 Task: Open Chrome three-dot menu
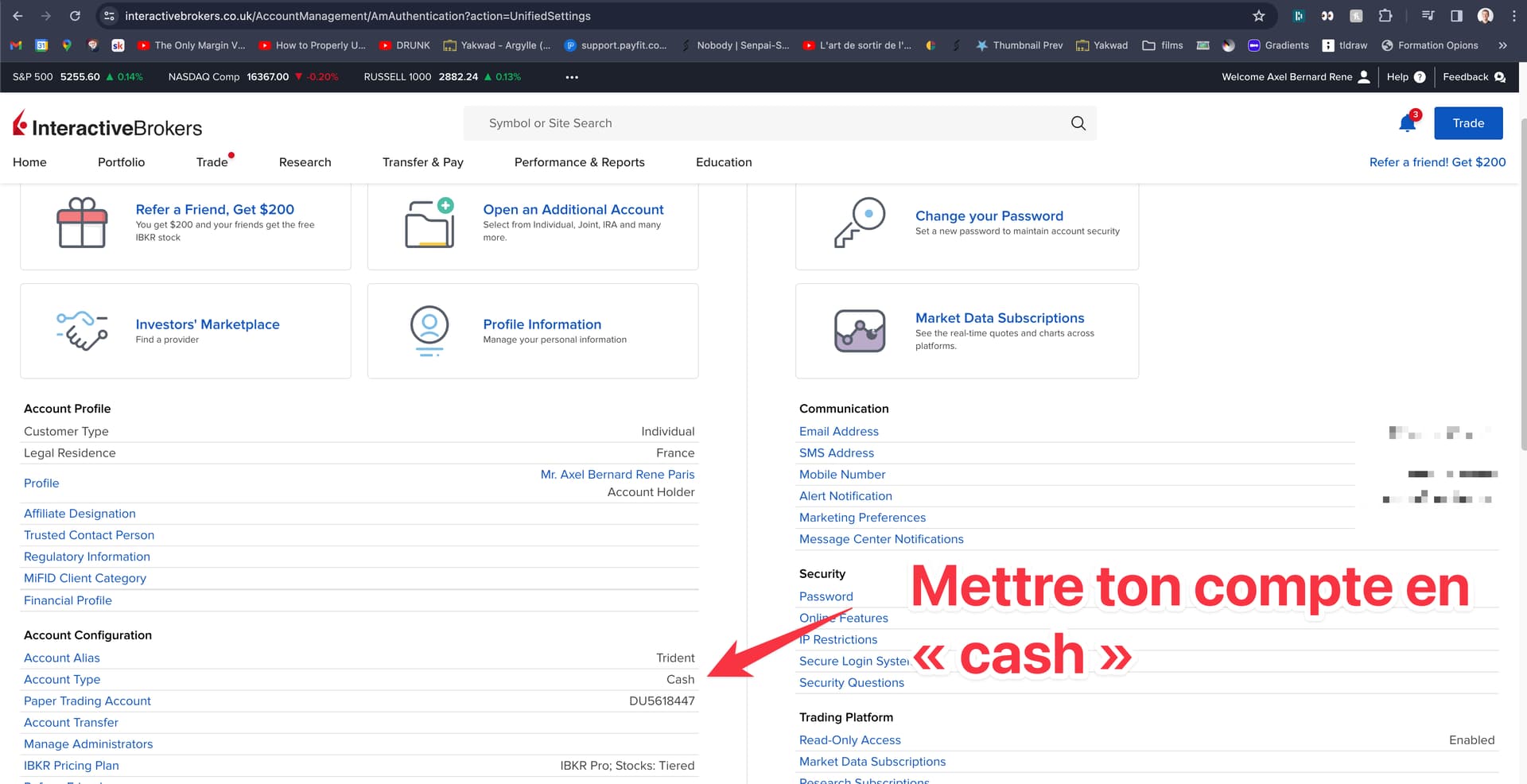click(1513, 16)
